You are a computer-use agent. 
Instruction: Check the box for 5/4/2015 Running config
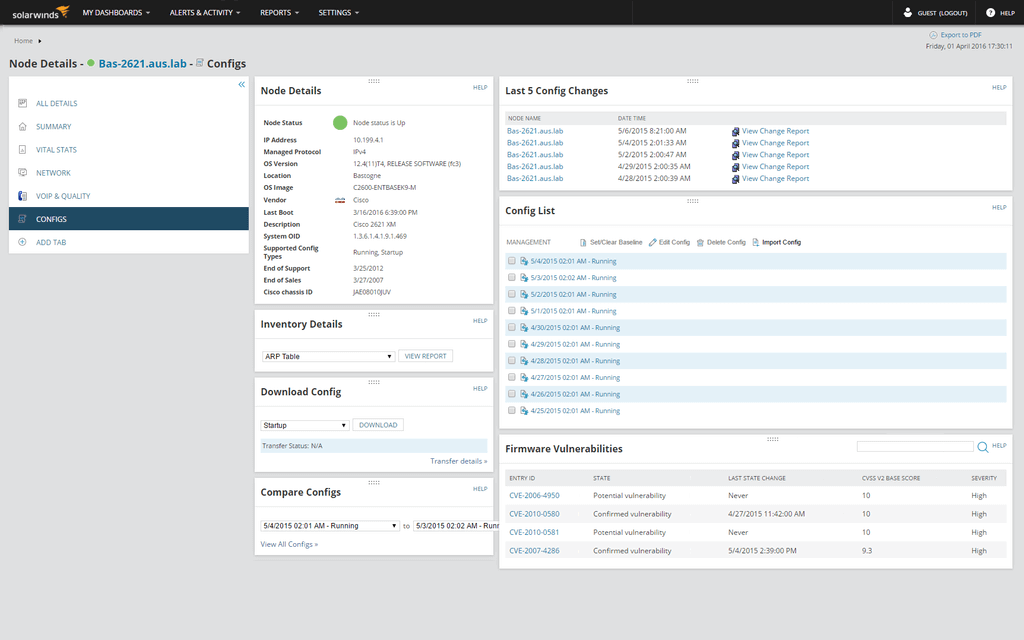(511, 261)
